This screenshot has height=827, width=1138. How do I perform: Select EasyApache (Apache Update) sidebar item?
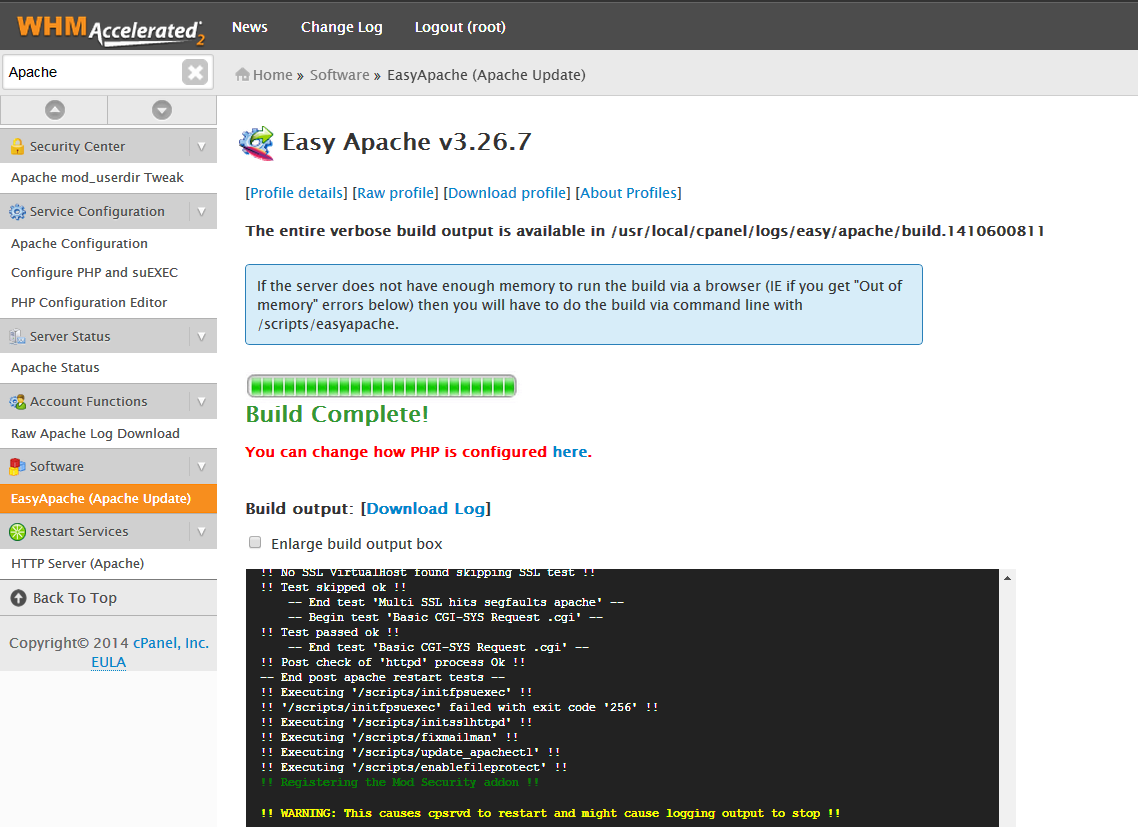[x=108, y=499]
